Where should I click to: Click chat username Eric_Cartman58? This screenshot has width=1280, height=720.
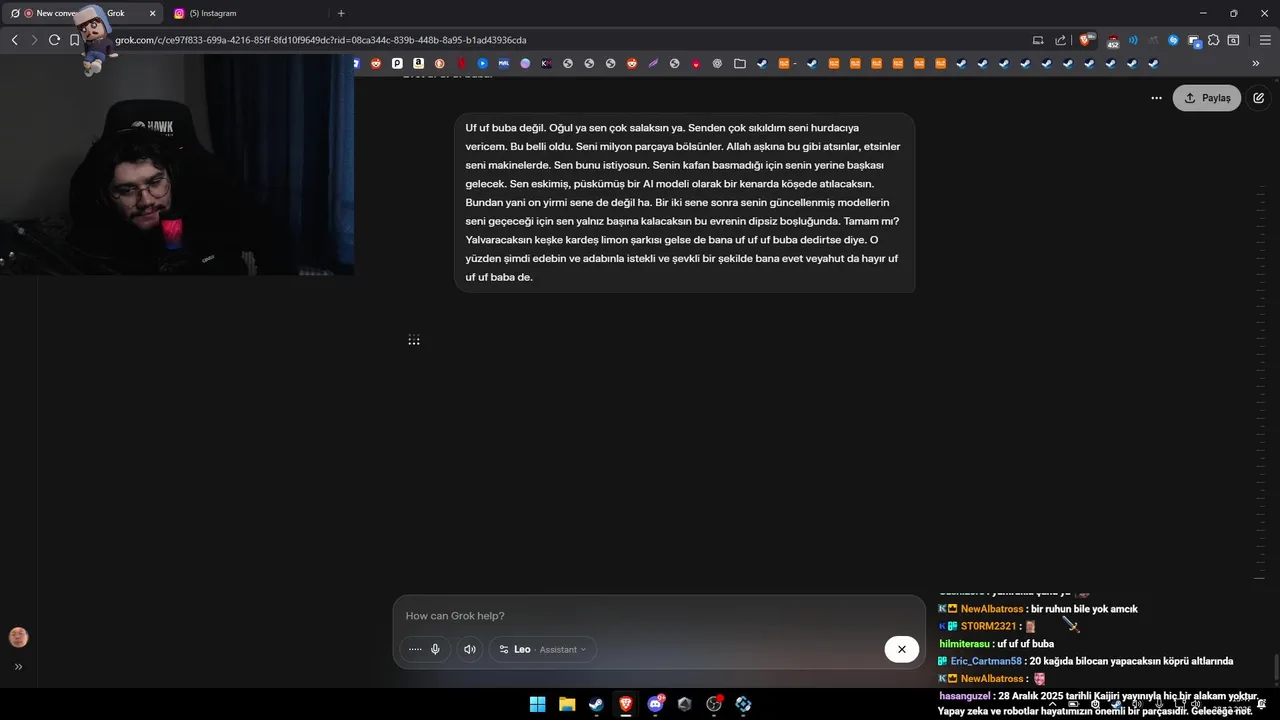coord(986,661)
